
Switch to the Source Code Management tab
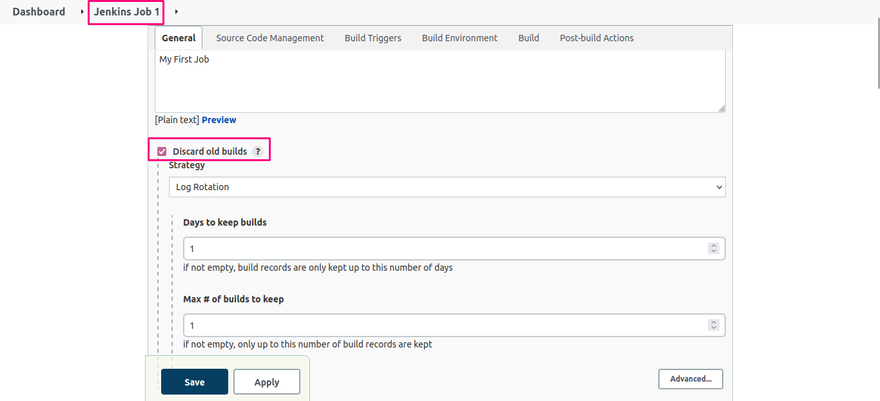coord(270,38)
